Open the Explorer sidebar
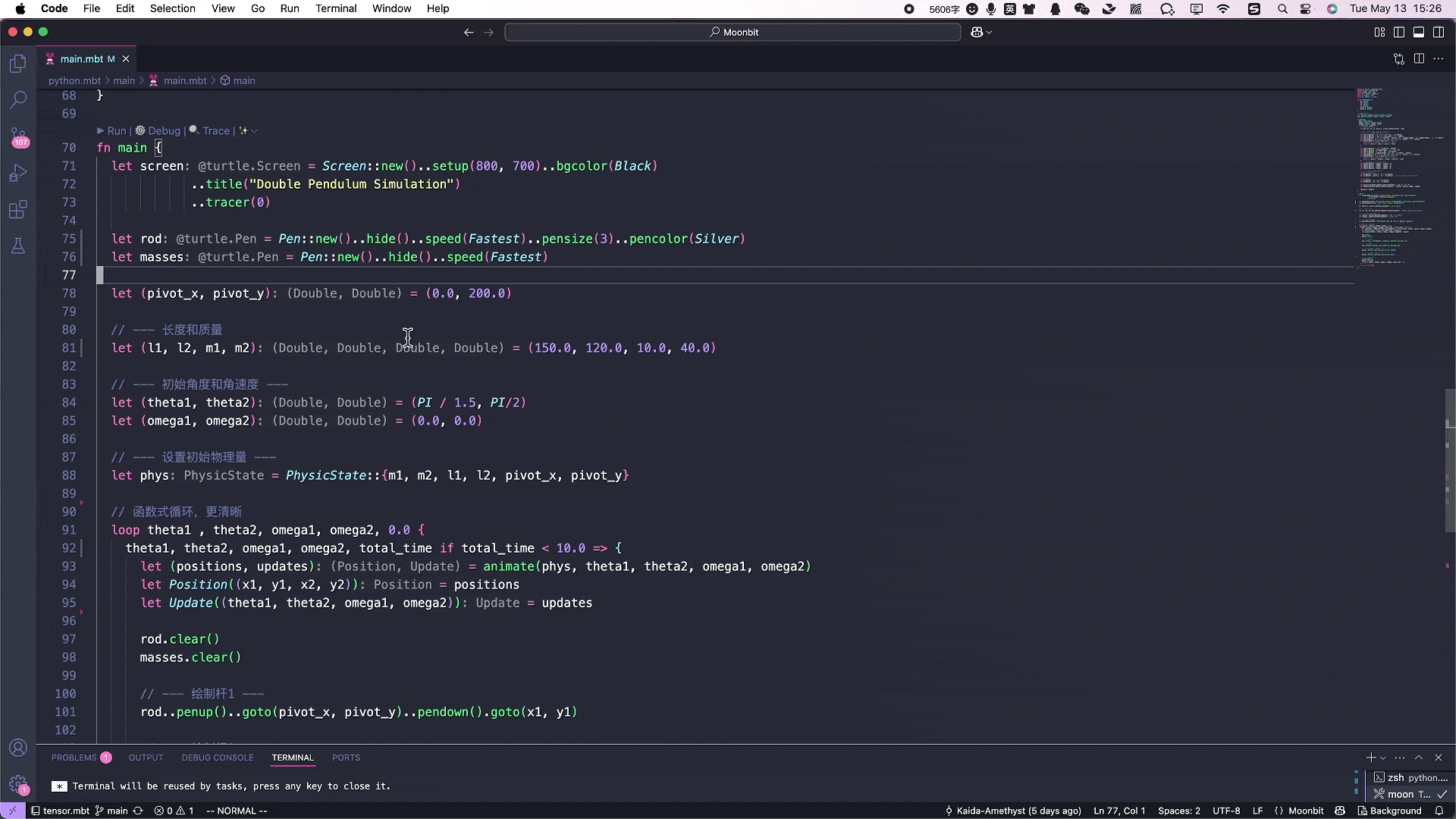Image resolution: width=1456 pixels, height=819 pixels. 18,64
